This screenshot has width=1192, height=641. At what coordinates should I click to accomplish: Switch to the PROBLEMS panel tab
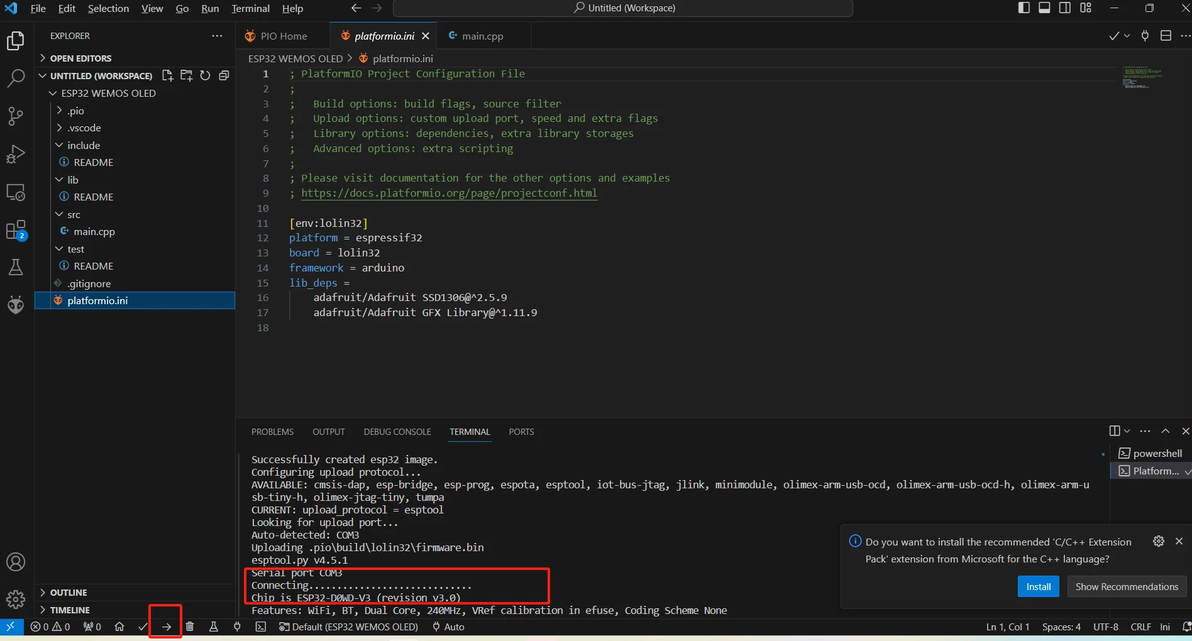click(x=272, y=431)
